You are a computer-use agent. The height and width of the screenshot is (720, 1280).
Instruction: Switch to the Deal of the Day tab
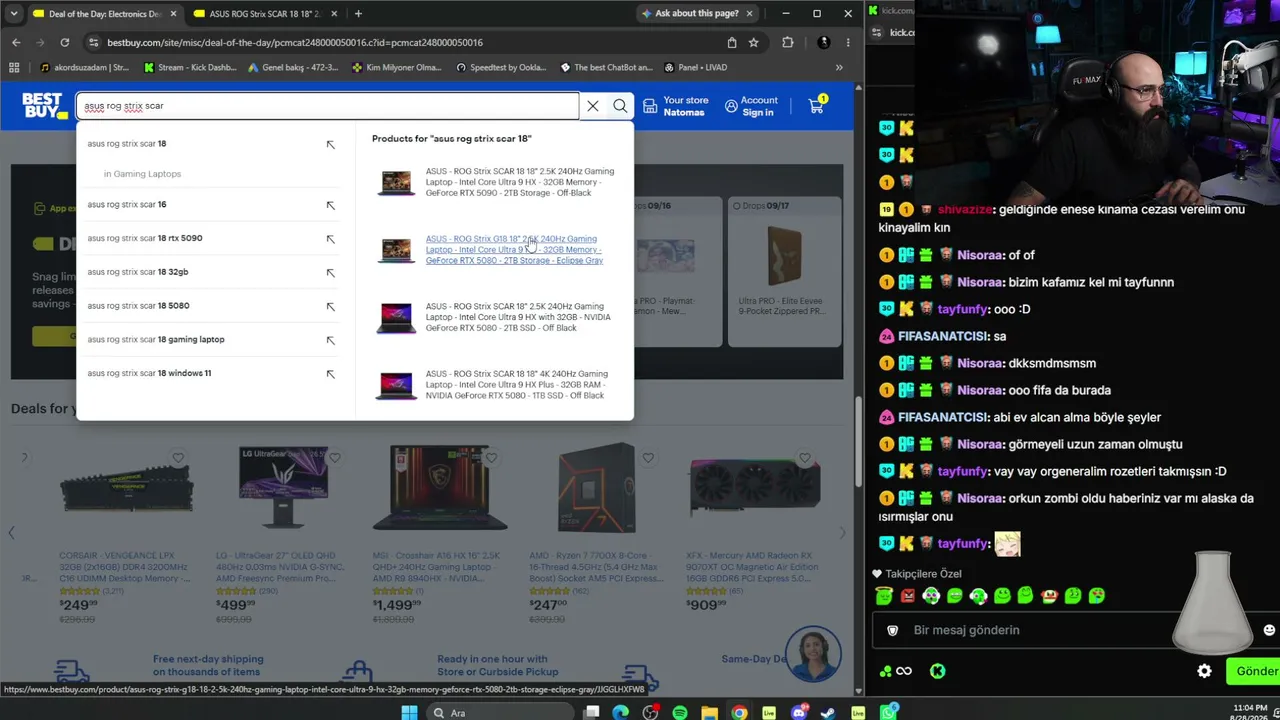[104, 13]
